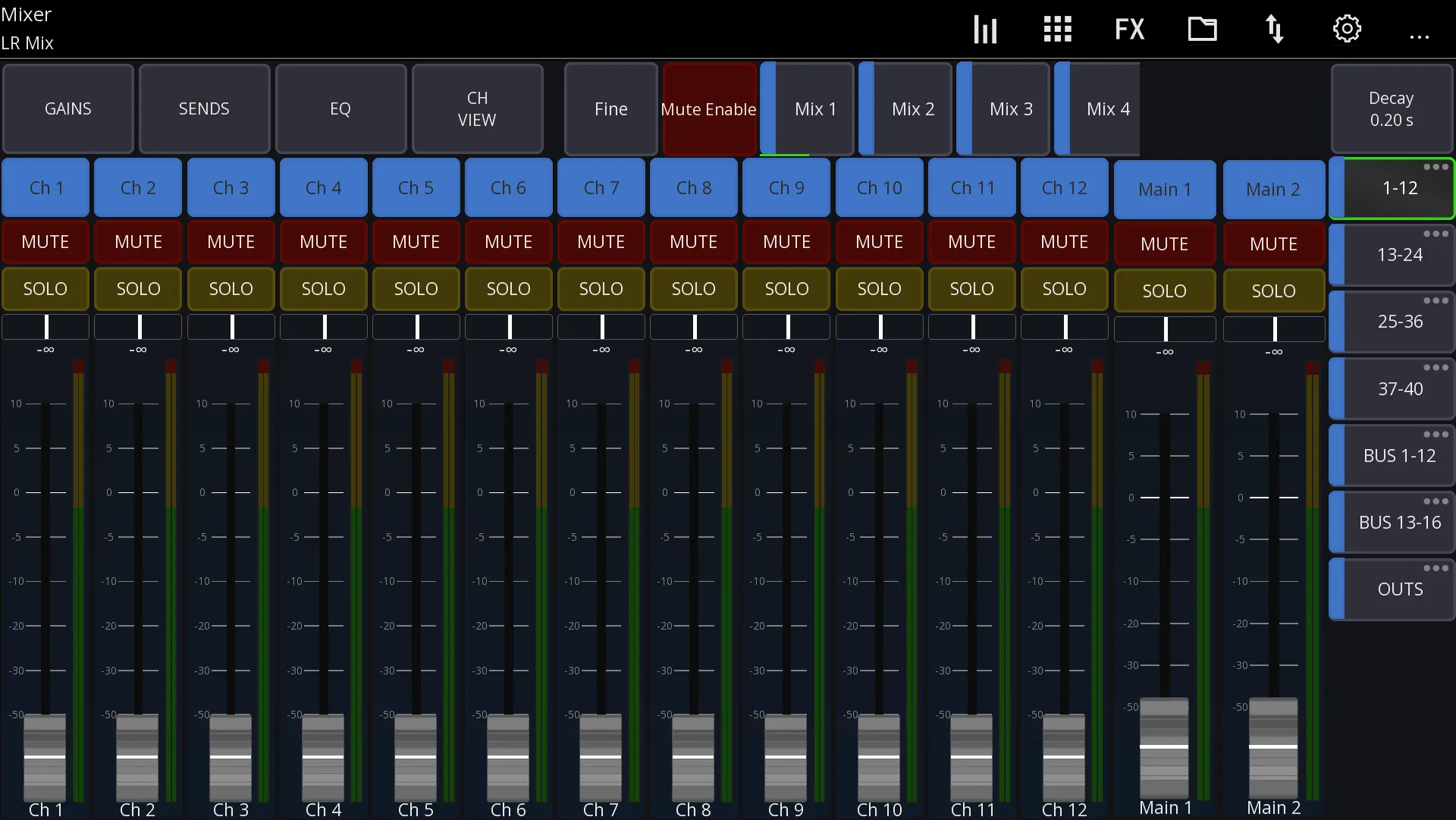
Task: Expand options dots on BUS 1-12 layer
Action: tap(1436, 435)
